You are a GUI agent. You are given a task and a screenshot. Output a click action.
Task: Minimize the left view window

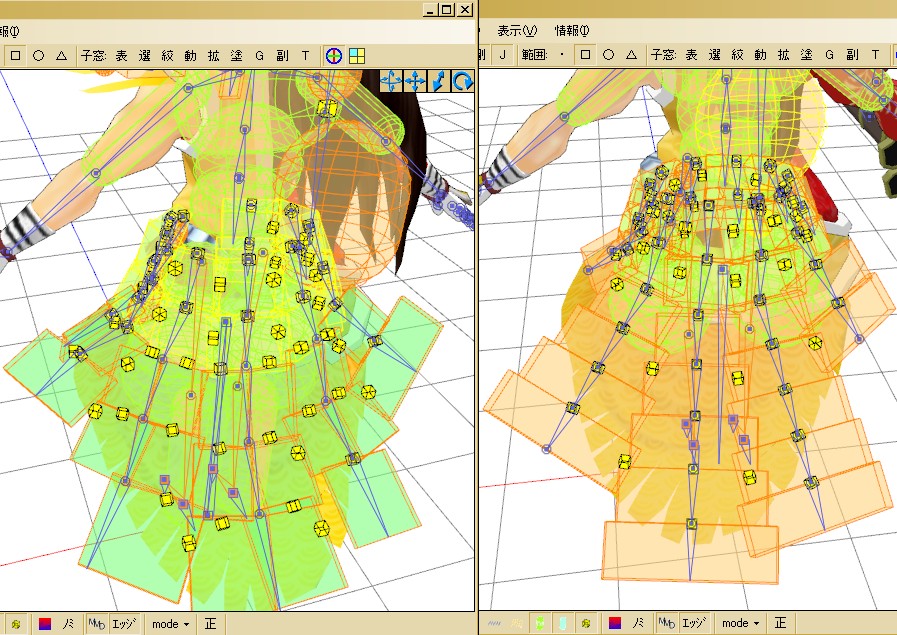pyautogui.click(x=431, y=10)
